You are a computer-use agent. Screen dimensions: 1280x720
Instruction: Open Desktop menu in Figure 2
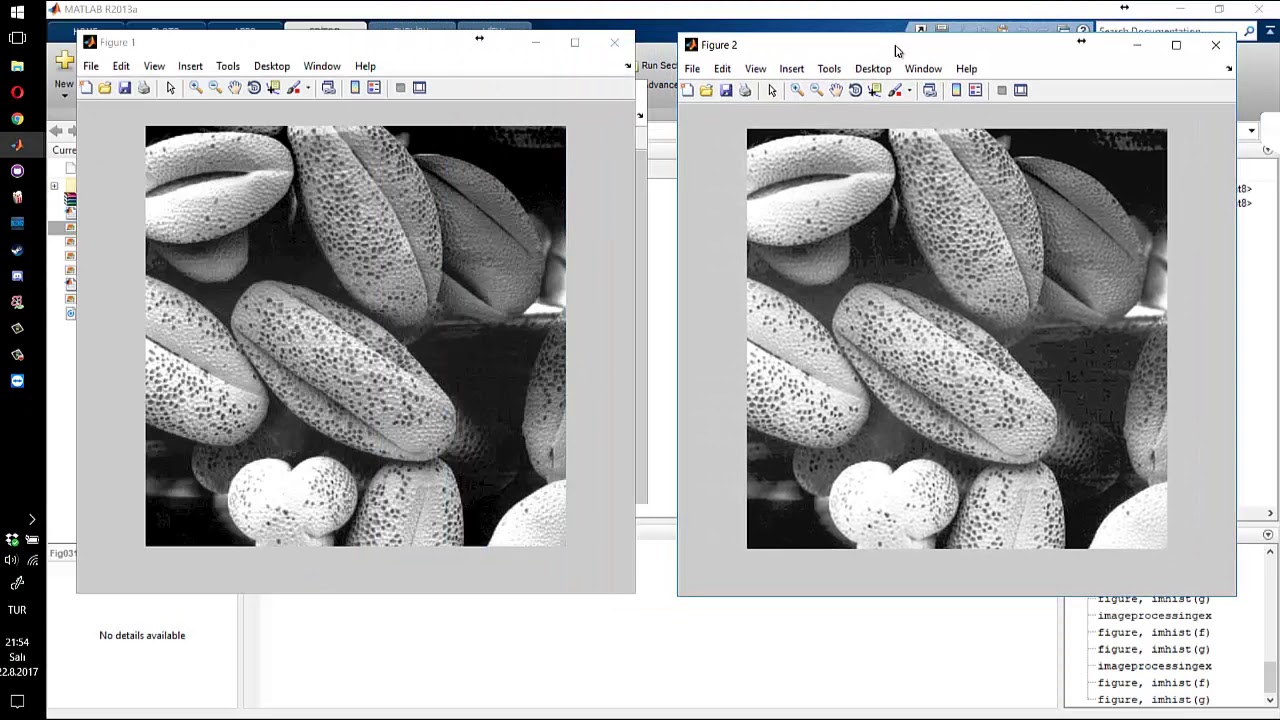873,69
